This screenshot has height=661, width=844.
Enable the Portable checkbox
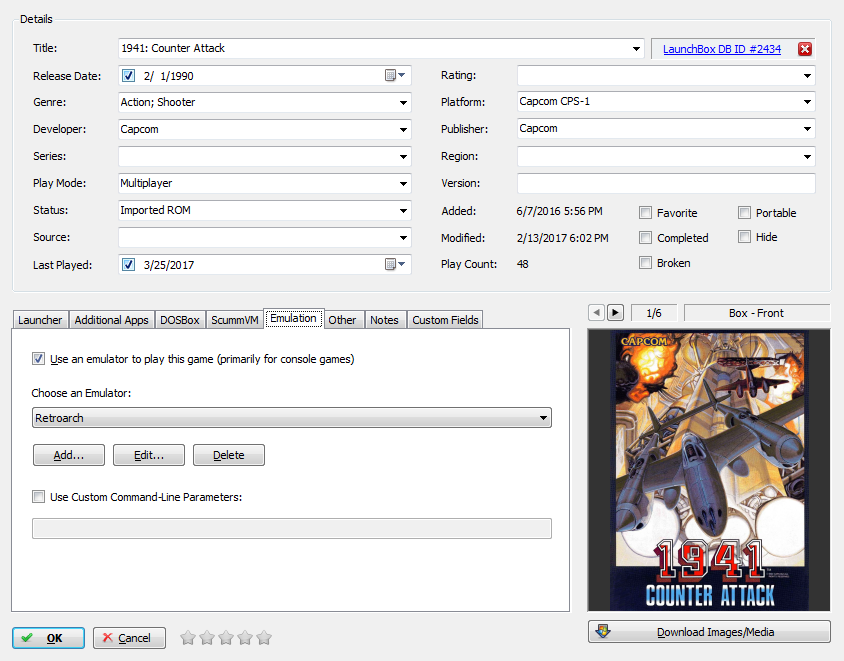point(744,213)
